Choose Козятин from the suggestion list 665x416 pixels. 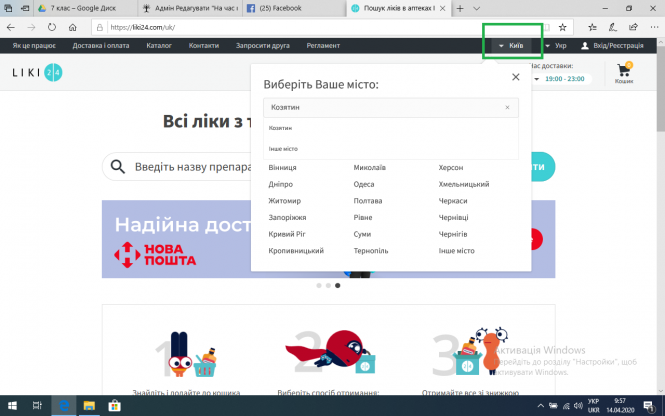281,128
